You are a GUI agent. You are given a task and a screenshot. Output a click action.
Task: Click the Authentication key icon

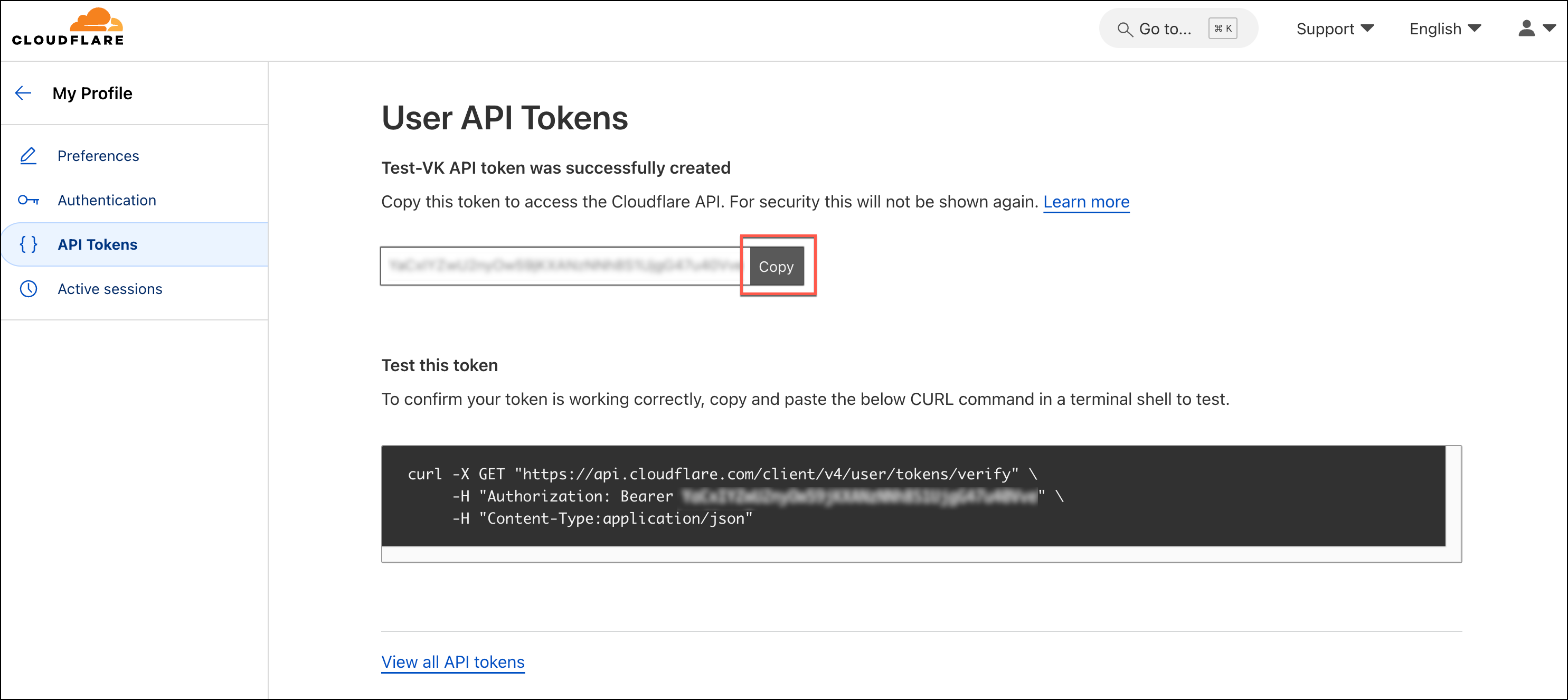coord(28,200)
